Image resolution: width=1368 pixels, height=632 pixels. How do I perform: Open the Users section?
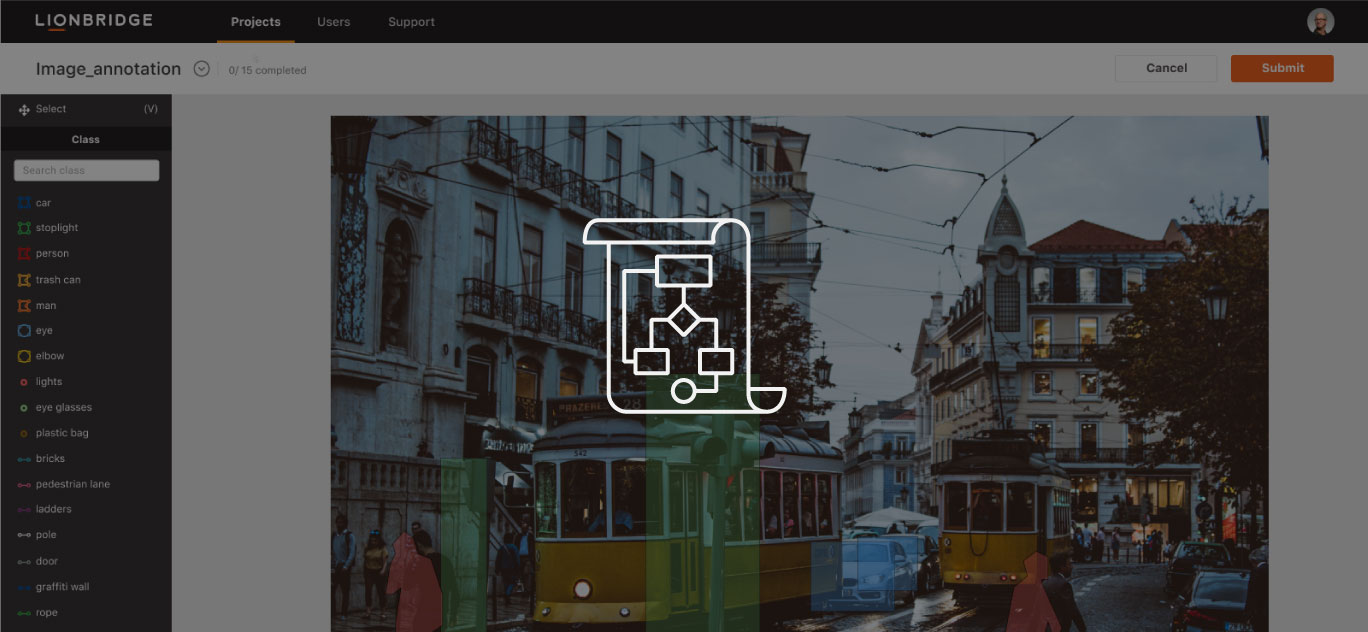pyautogui.click(x=333, y=21)
